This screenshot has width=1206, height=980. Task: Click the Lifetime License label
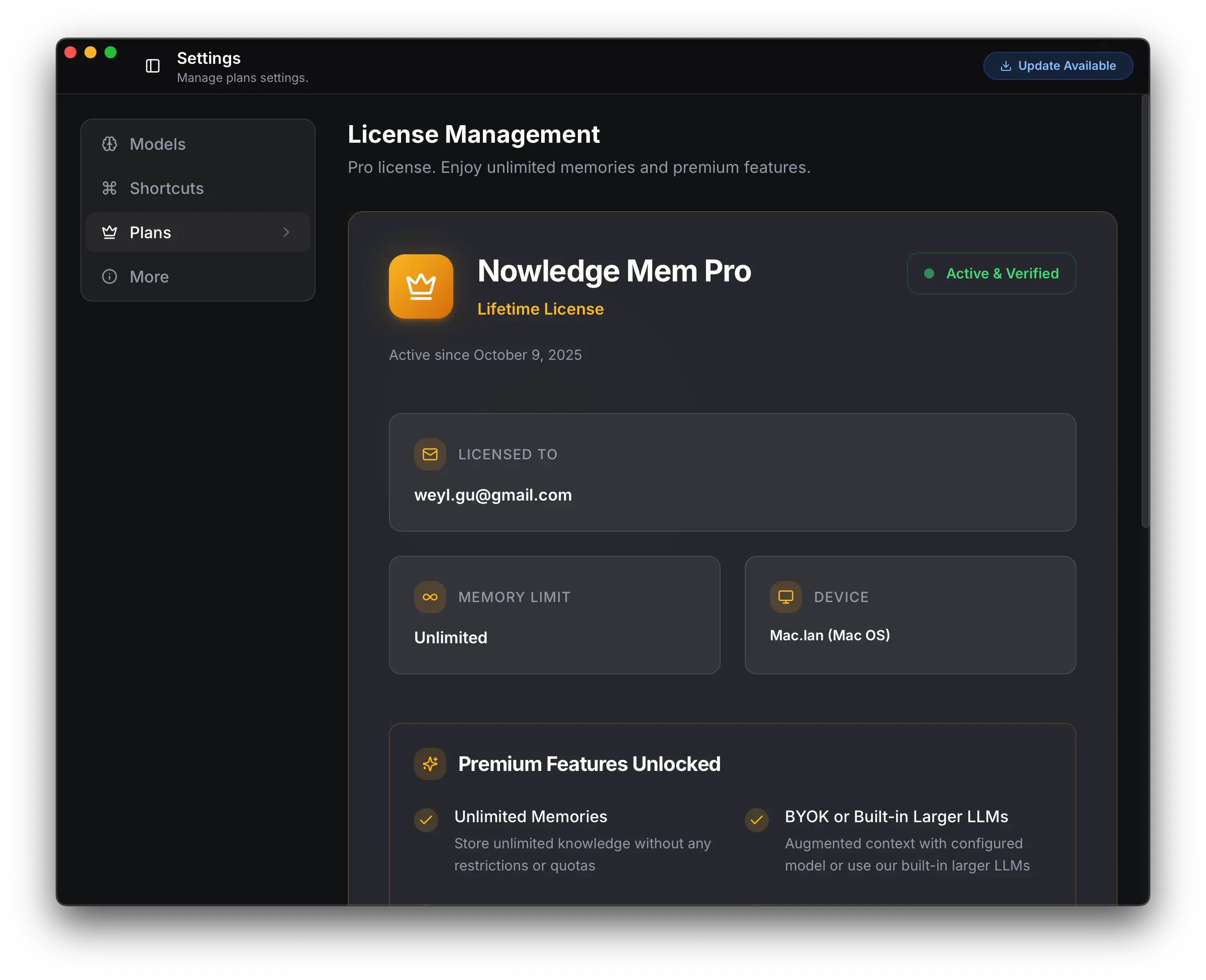pos(540,309)
